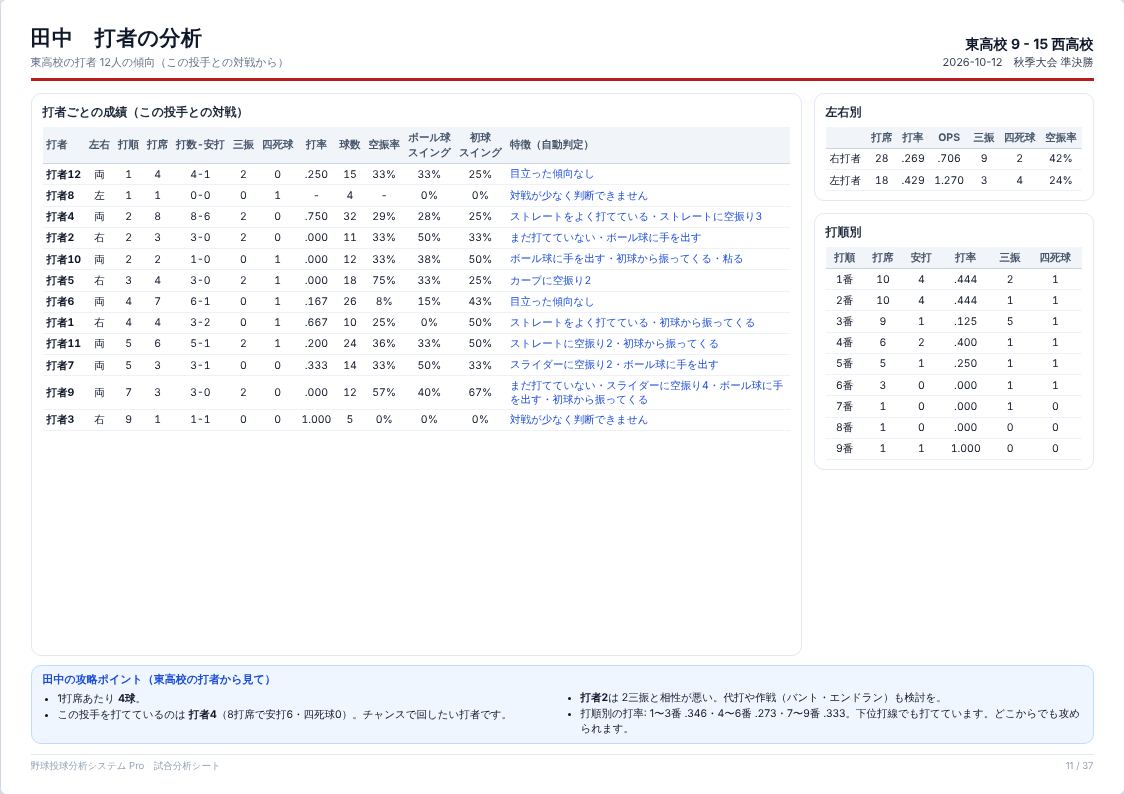
Task: Click the 1打席あたり 4球 bullet
Action: (x=100, y=699)
